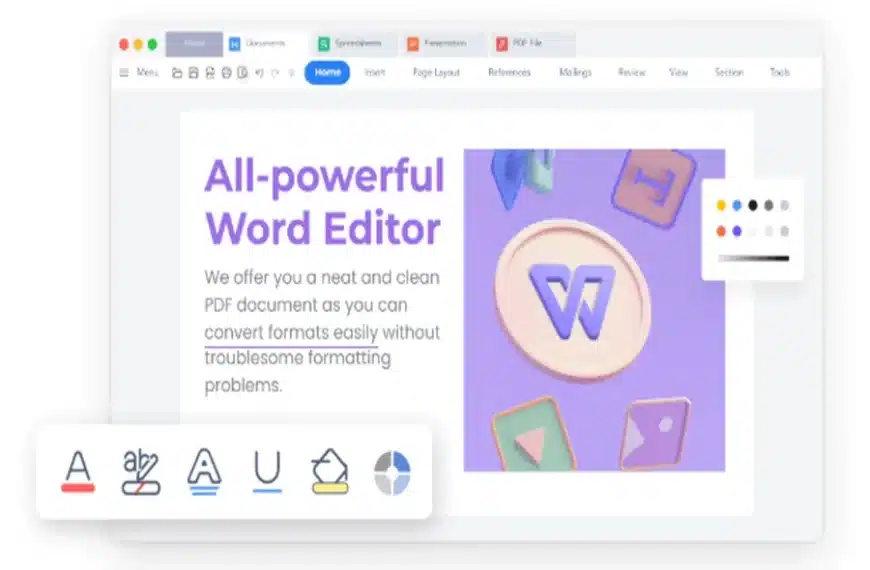Pick the yellow highlighter tool icon
Screen dimensions: 870x570
[x=330, y=471]
